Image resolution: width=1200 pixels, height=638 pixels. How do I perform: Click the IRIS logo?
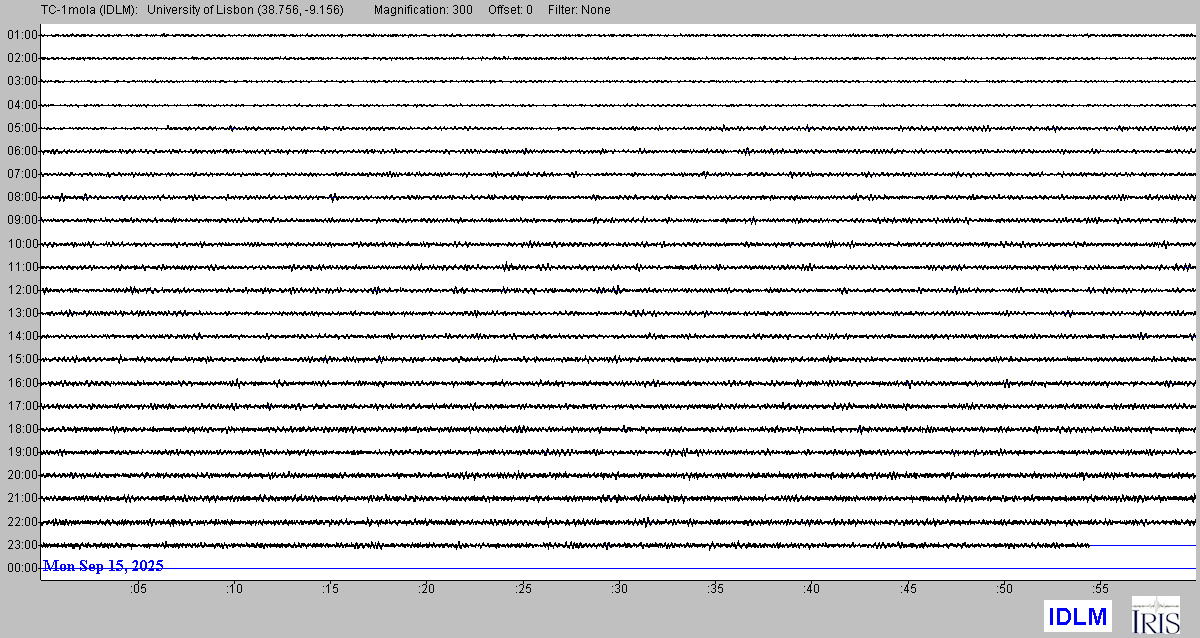(x=1155, y=615)
